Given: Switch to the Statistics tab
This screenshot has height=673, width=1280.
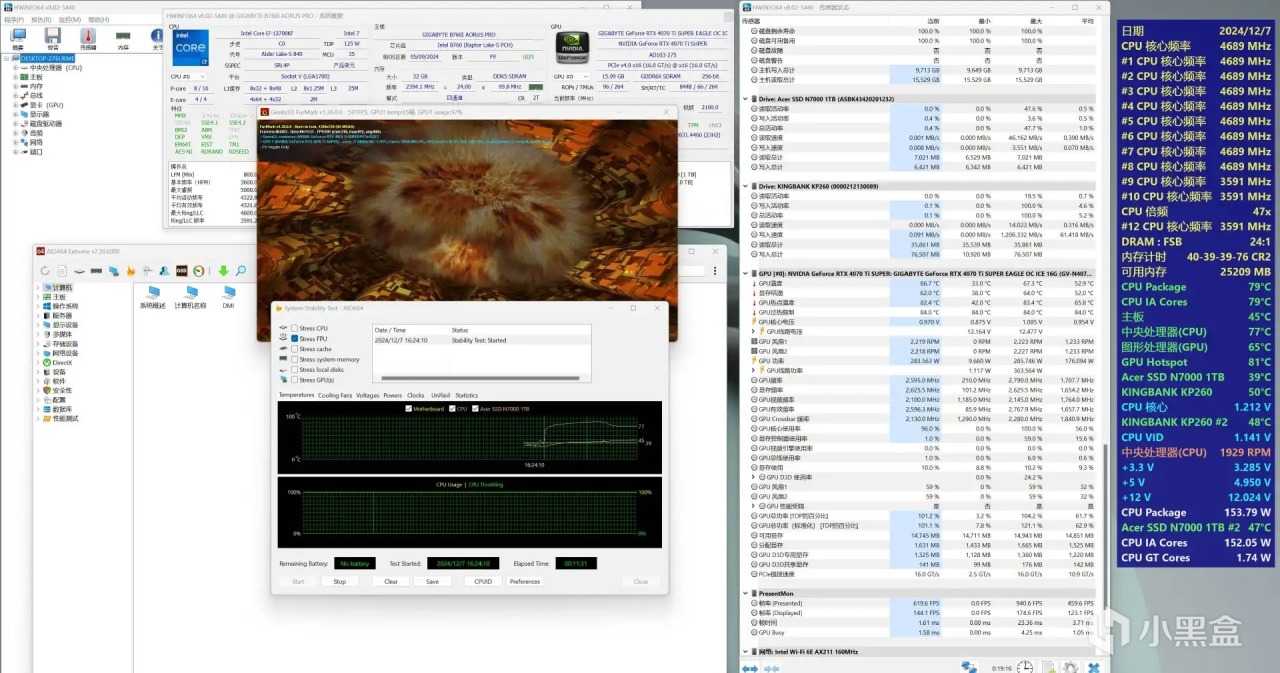Looking at the screenshot, I should tap(466, 395).
